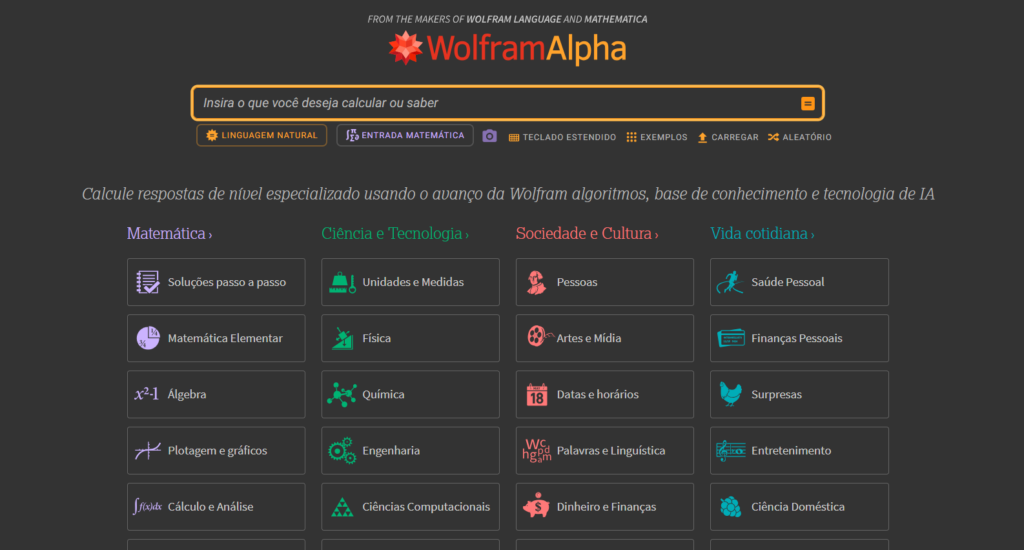Click the Plotagem e gráficos curve icon
The height and width of the screenshot is (550, 1024).
pyautogui.click(x=148, y=451)
